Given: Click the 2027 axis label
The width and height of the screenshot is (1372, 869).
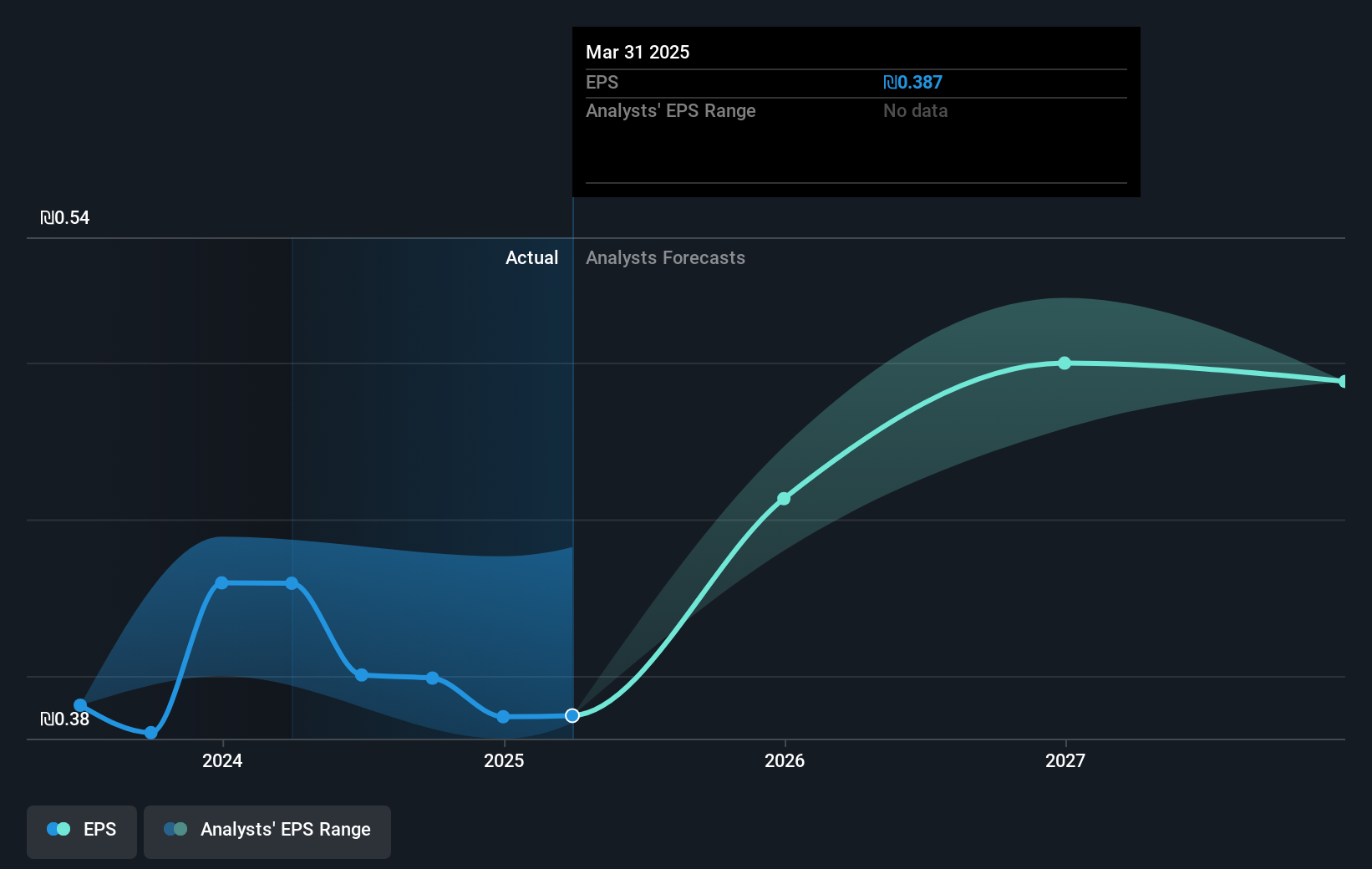Looking at the screenshot, I should pos(1065,760).
